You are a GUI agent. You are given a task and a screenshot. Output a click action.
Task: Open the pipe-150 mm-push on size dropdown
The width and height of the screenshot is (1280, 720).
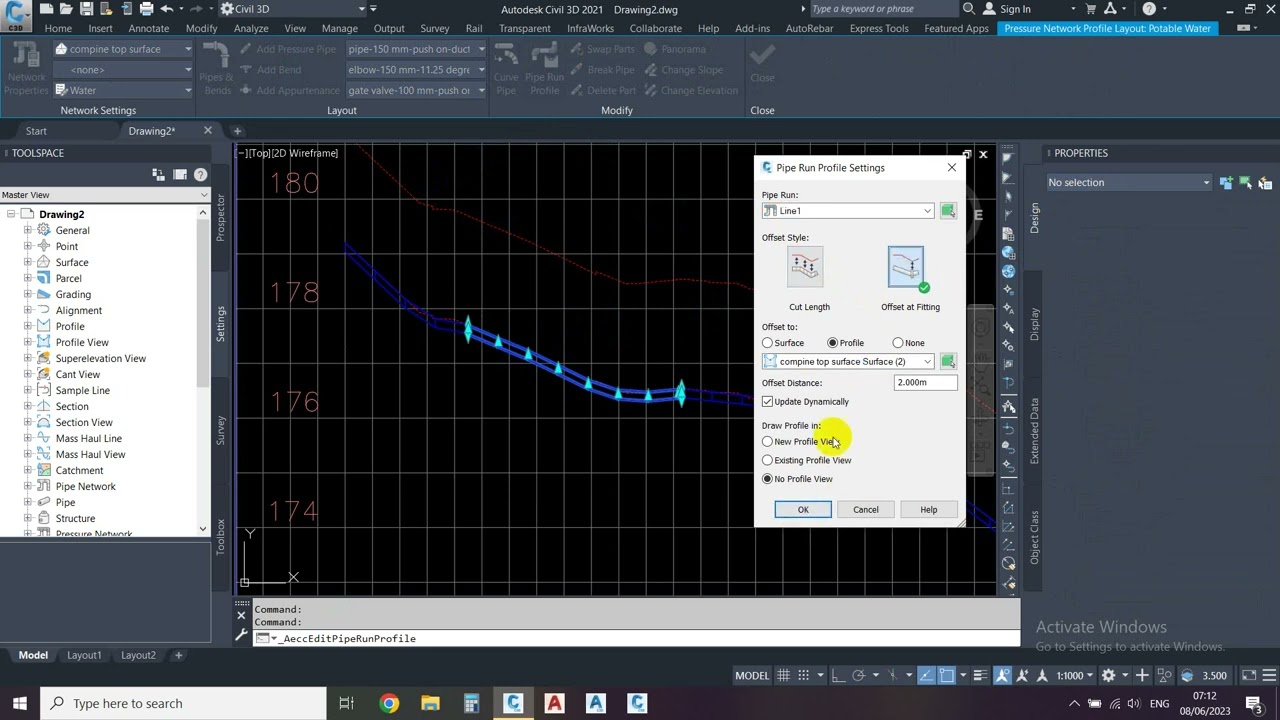[415, 49]
